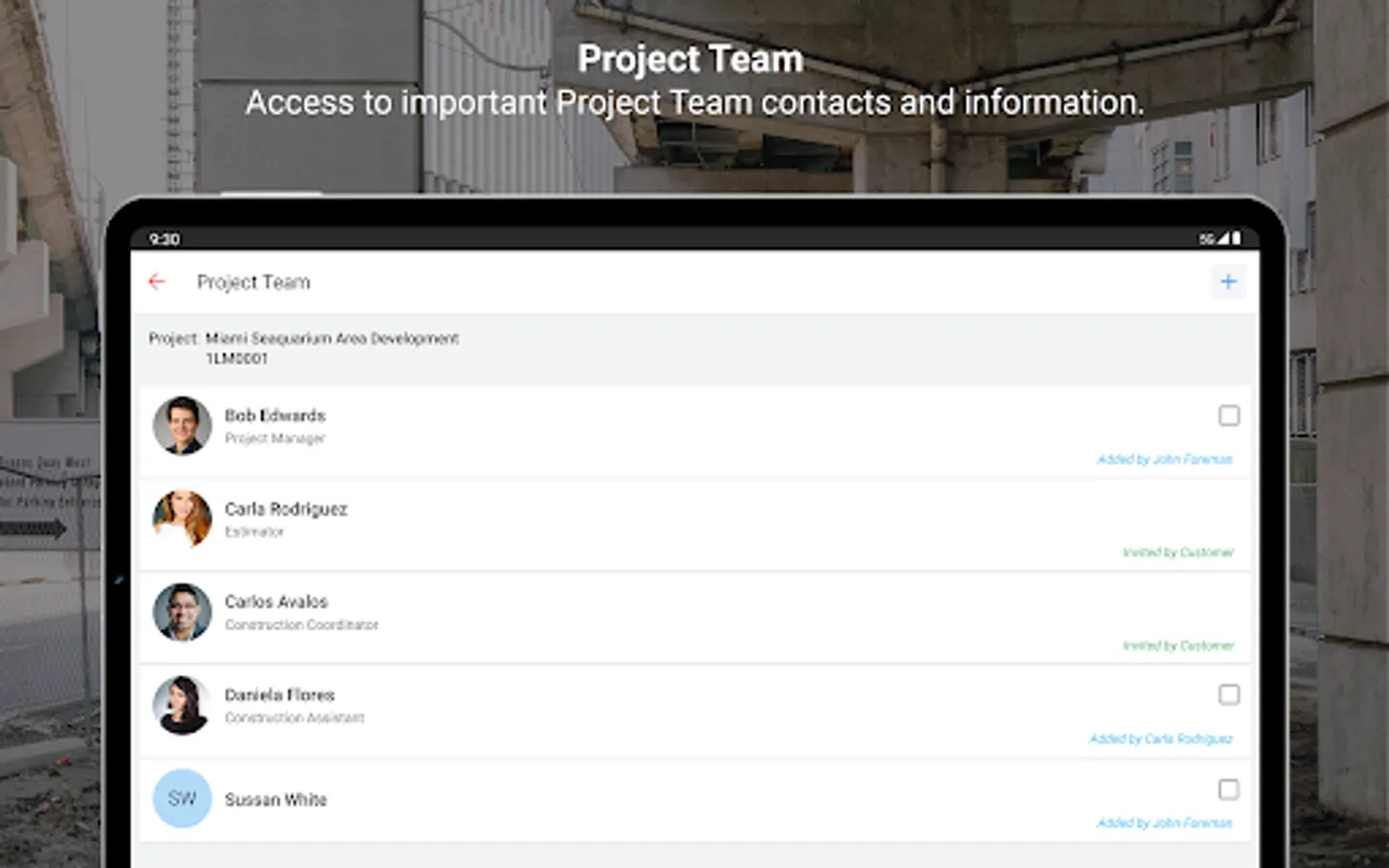The height and width of the screenshot is (868, 1389).
Task: Tap the 9:30 clock in the status bar
Action: point(164,239)
